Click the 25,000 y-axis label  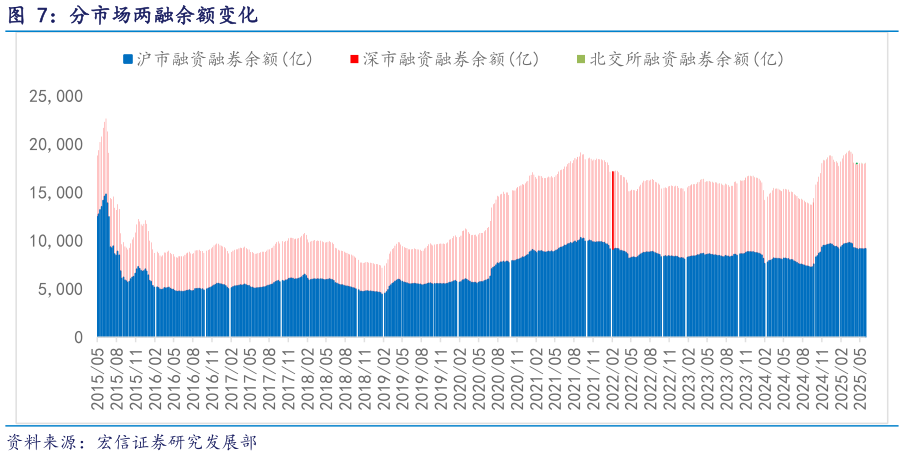[55, 96]
